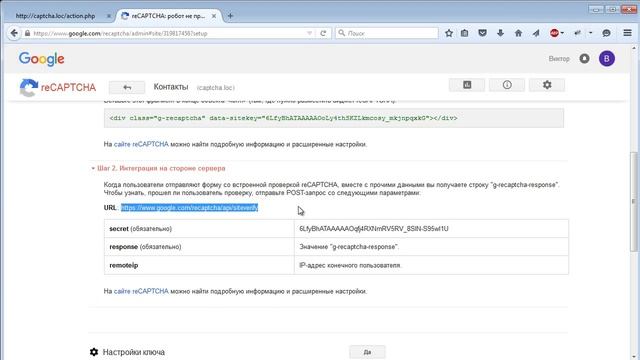Click the response (обязательно) cell
The image size is (640, 360).
tap(199, 247)
